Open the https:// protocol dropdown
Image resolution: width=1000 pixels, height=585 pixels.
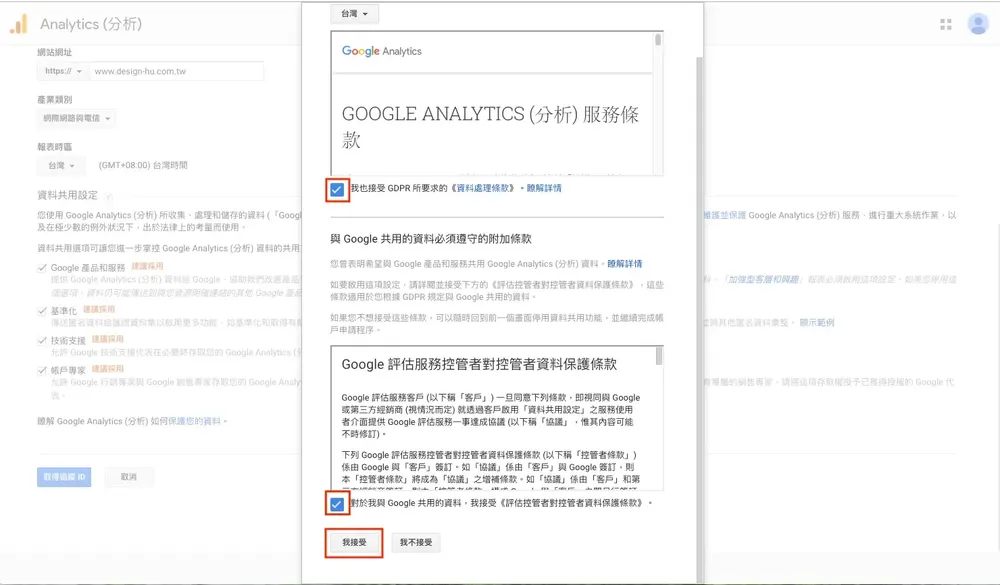coord(62,71)
